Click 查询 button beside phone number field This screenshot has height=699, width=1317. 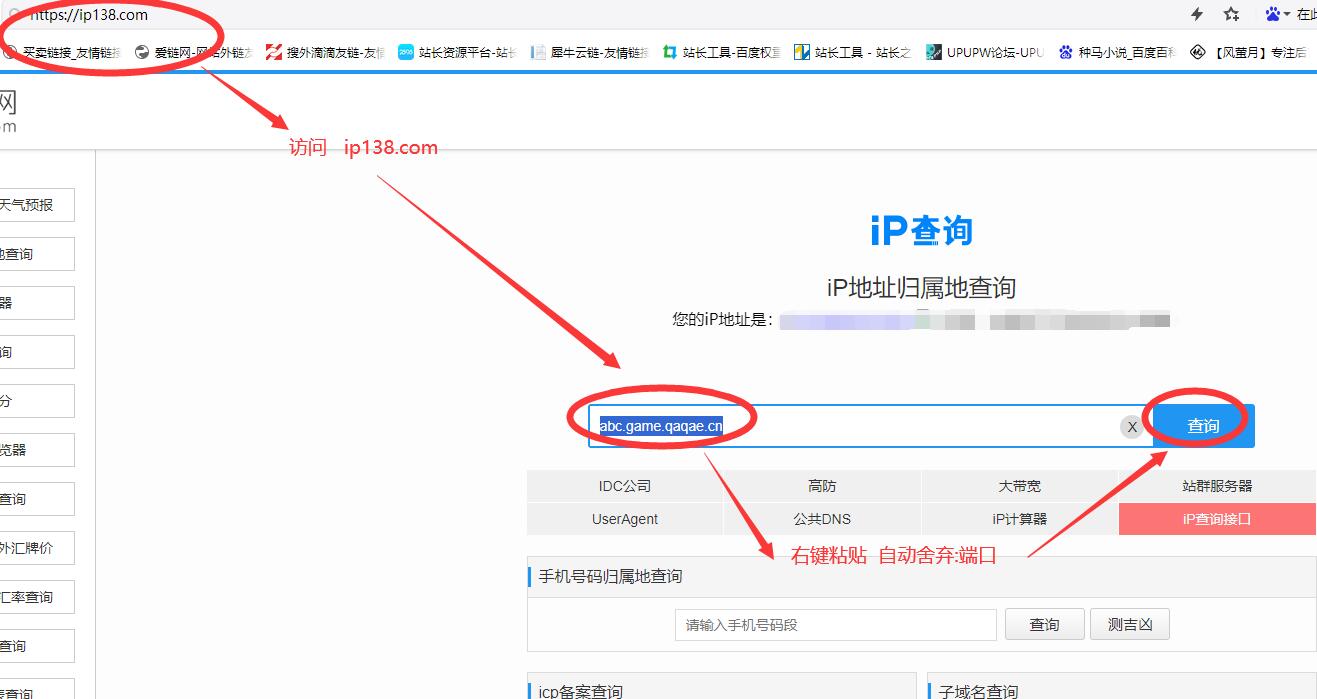pos(1044,625)
